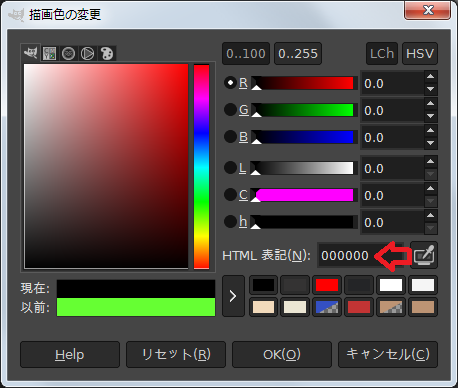The height and width of the screenshot is (388, 458).
Task: Increase the L value with up arrow
Action: [430, 162]
